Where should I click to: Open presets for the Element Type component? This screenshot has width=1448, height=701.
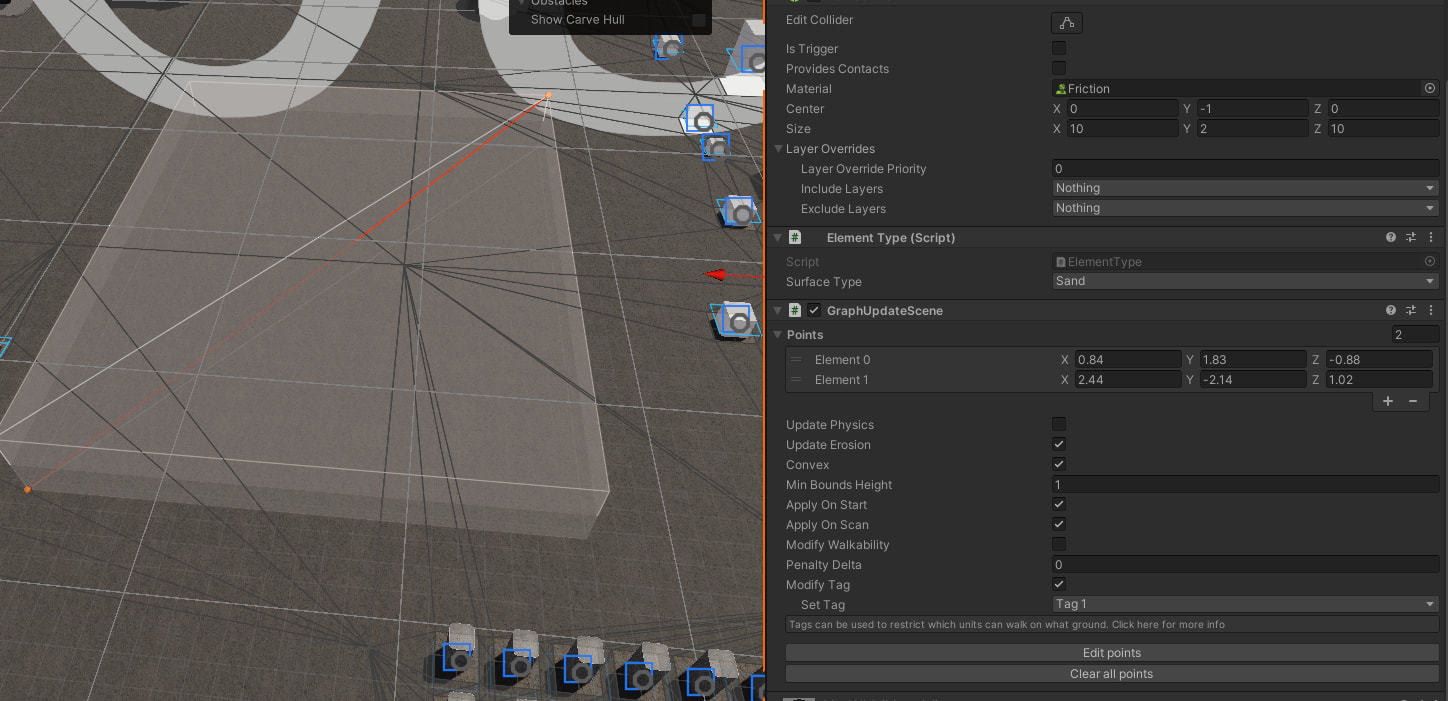1411,238
